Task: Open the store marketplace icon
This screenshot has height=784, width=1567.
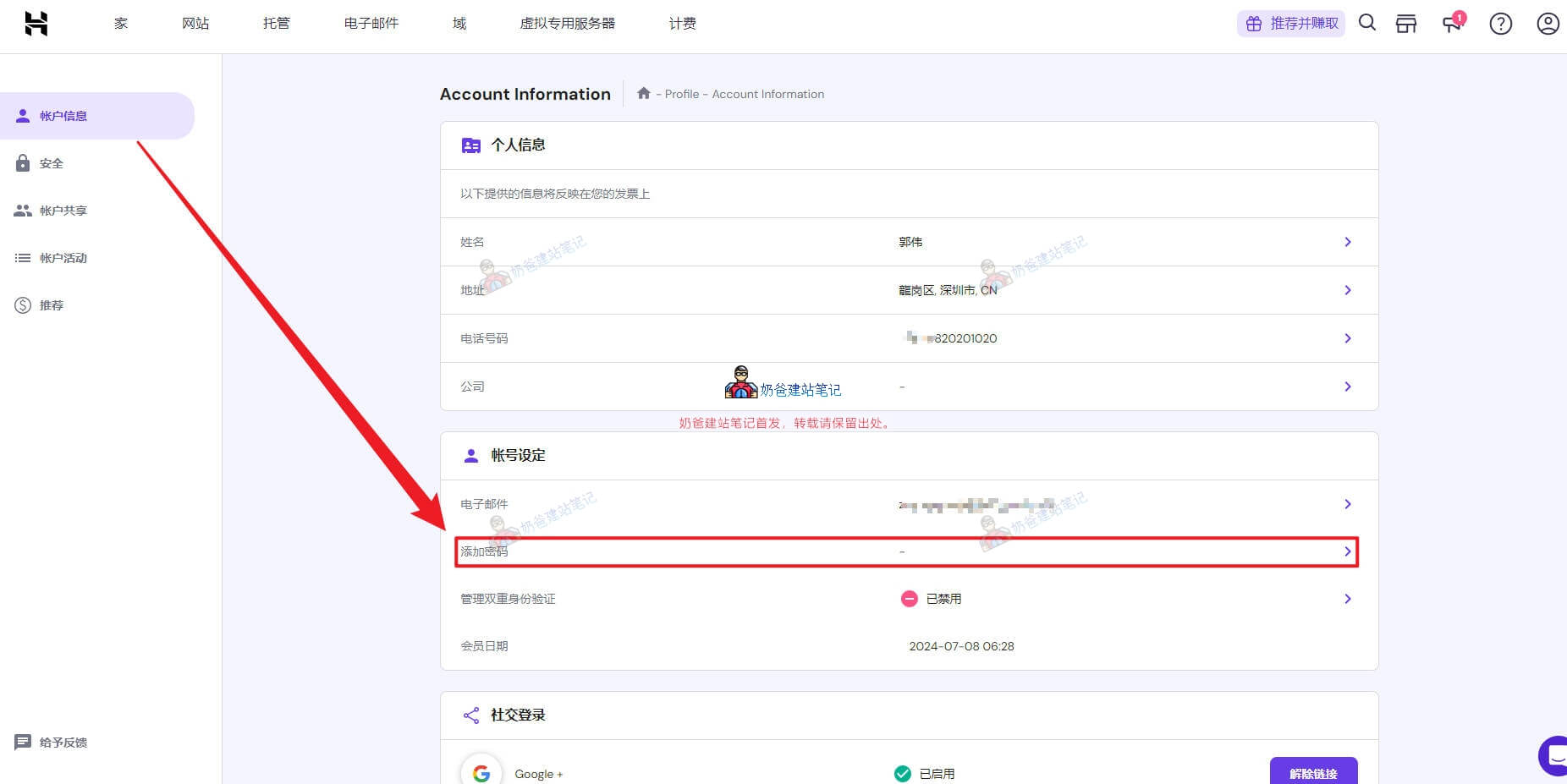Action: click(x=1406, y=24)
